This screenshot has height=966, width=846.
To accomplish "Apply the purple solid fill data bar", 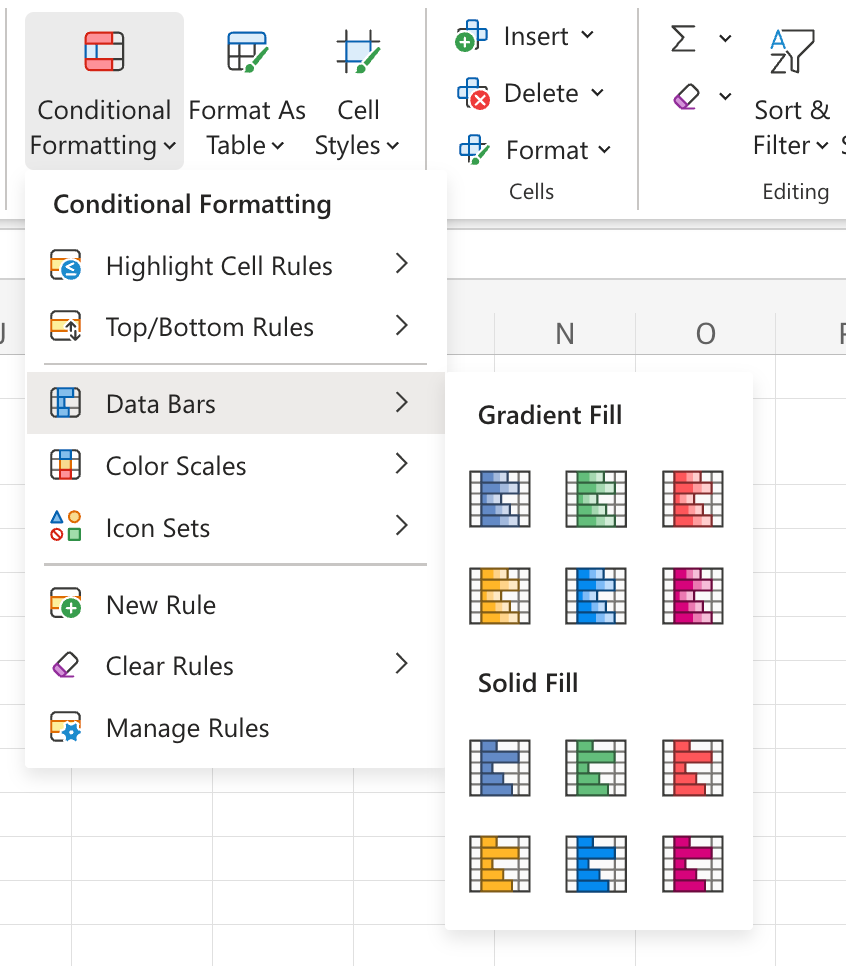I will (692, 863).
